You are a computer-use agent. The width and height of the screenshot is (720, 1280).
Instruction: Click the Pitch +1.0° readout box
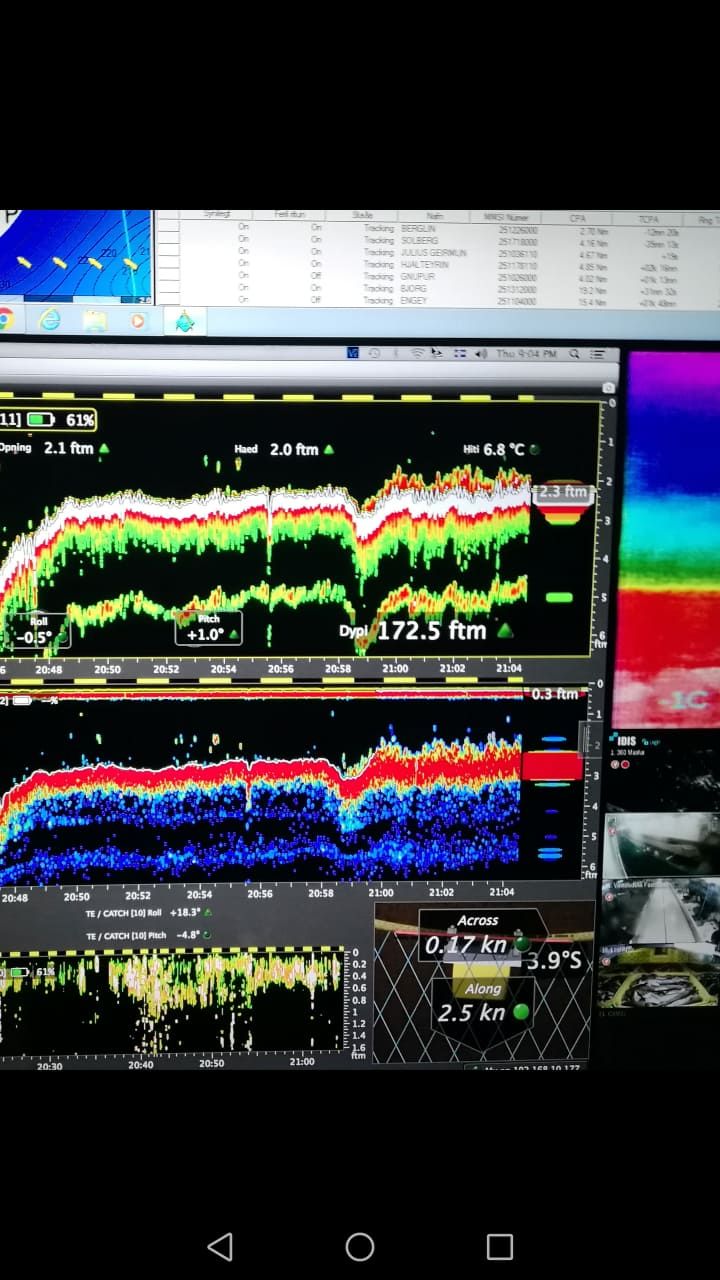[208, 629]
